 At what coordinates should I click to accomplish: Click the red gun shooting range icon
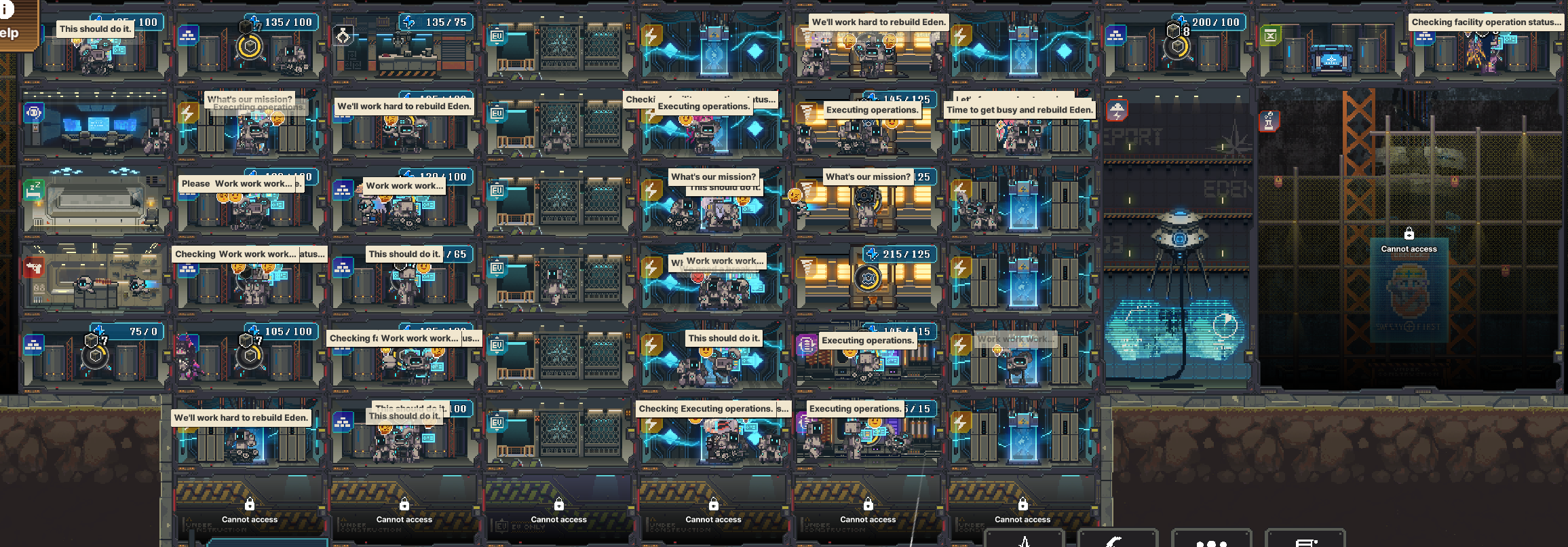point(33,267)
